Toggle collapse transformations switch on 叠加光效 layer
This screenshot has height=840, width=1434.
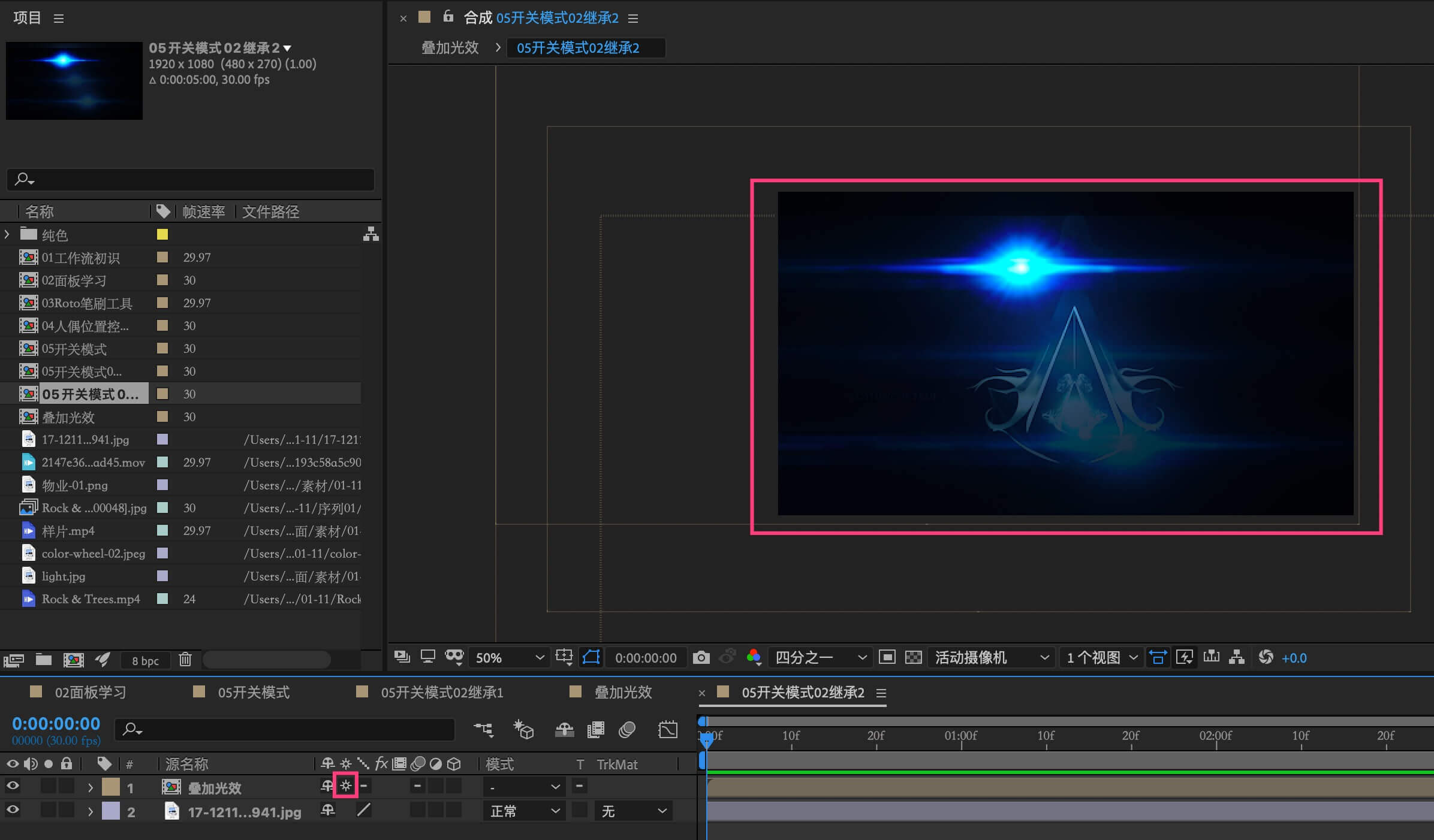click(346, 786)
